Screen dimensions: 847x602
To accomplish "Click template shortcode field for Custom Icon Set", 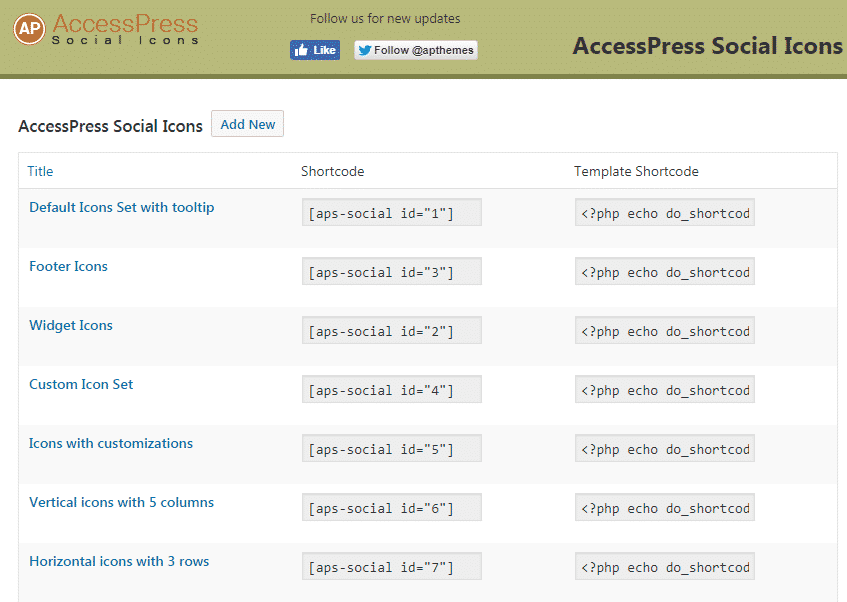I will tap(665, 389).
